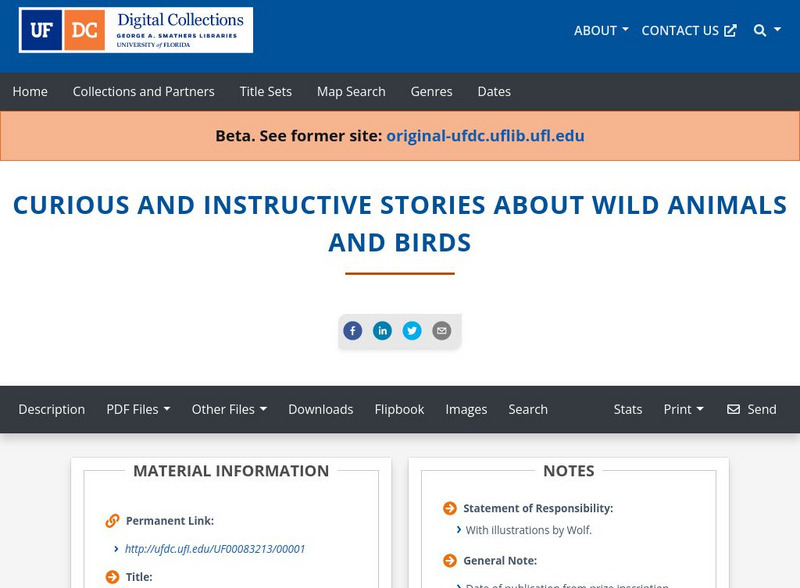Image resolution: width=800 pixels, height=588 pixels.
Task: Open the ufdc.ufl.edu permanent link URL
Action: 216,548
